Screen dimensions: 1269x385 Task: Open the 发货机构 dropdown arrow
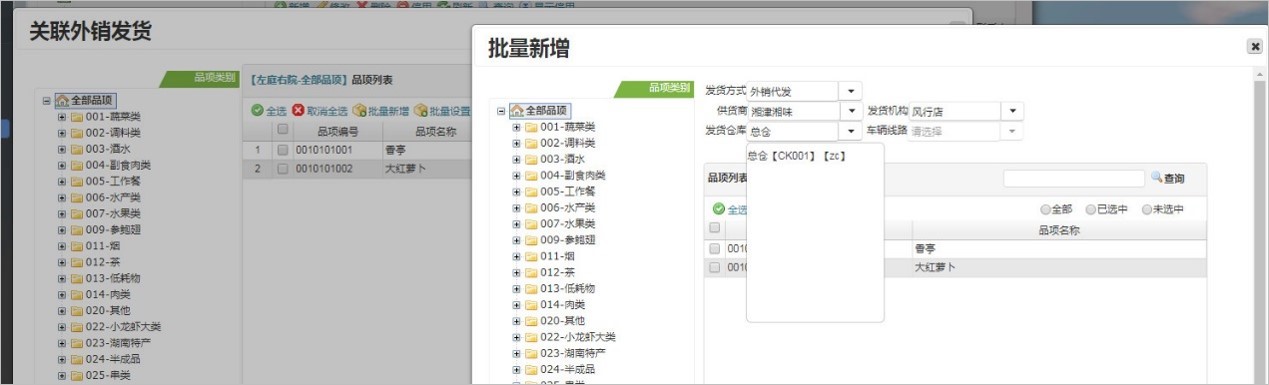tap(1013, 111)
